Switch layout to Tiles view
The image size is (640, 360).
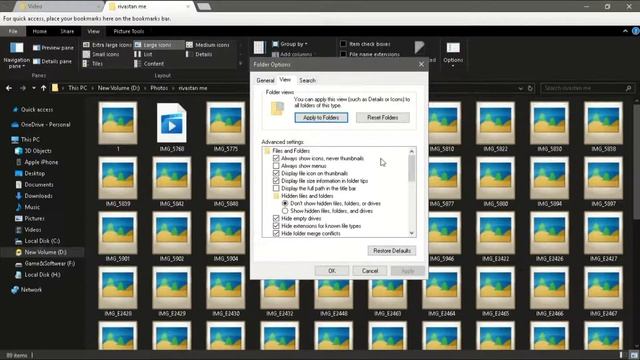(93, 64)
